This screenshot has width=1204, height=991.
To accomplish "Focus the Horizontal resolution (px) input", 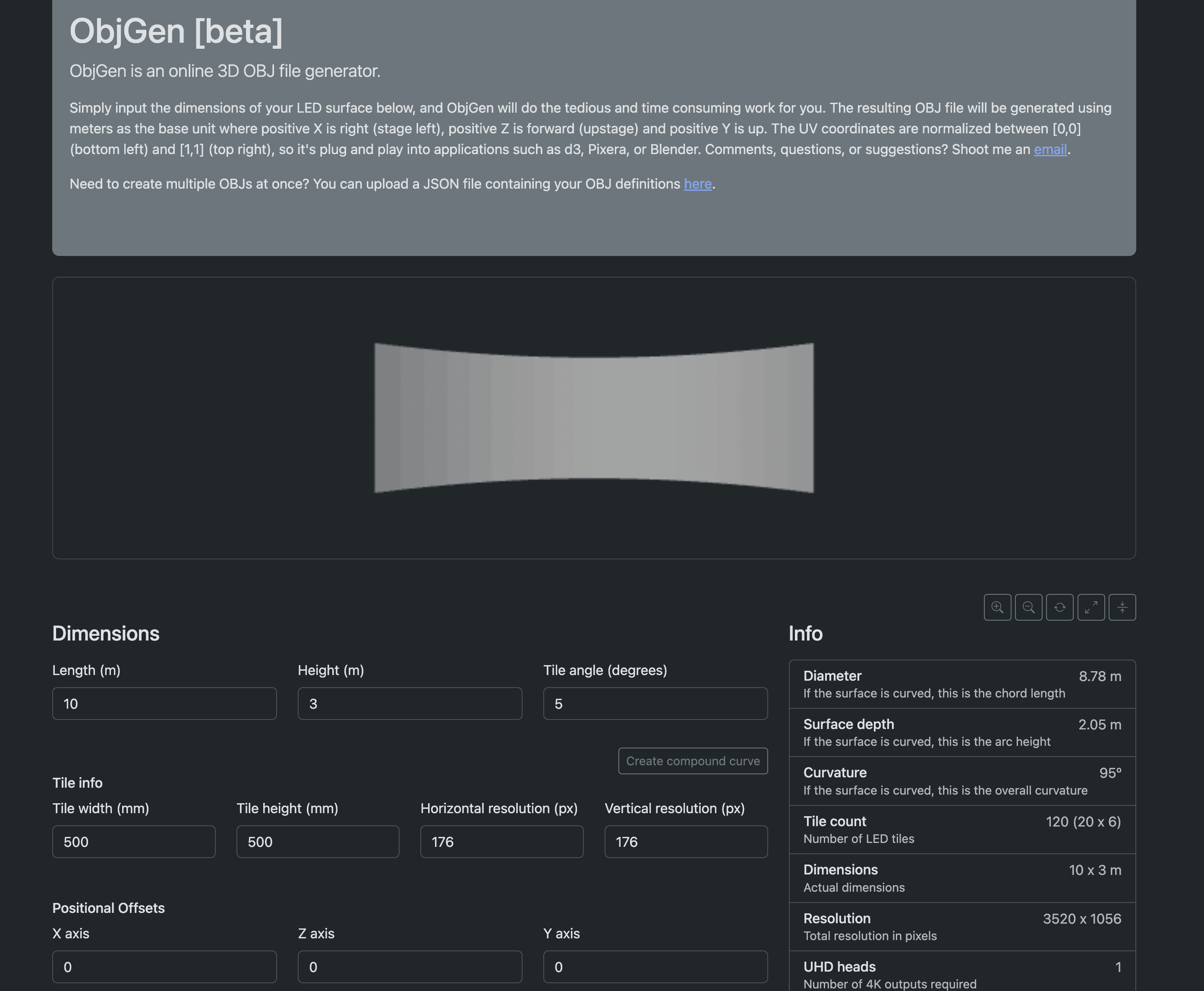I will tap(501, 842).
